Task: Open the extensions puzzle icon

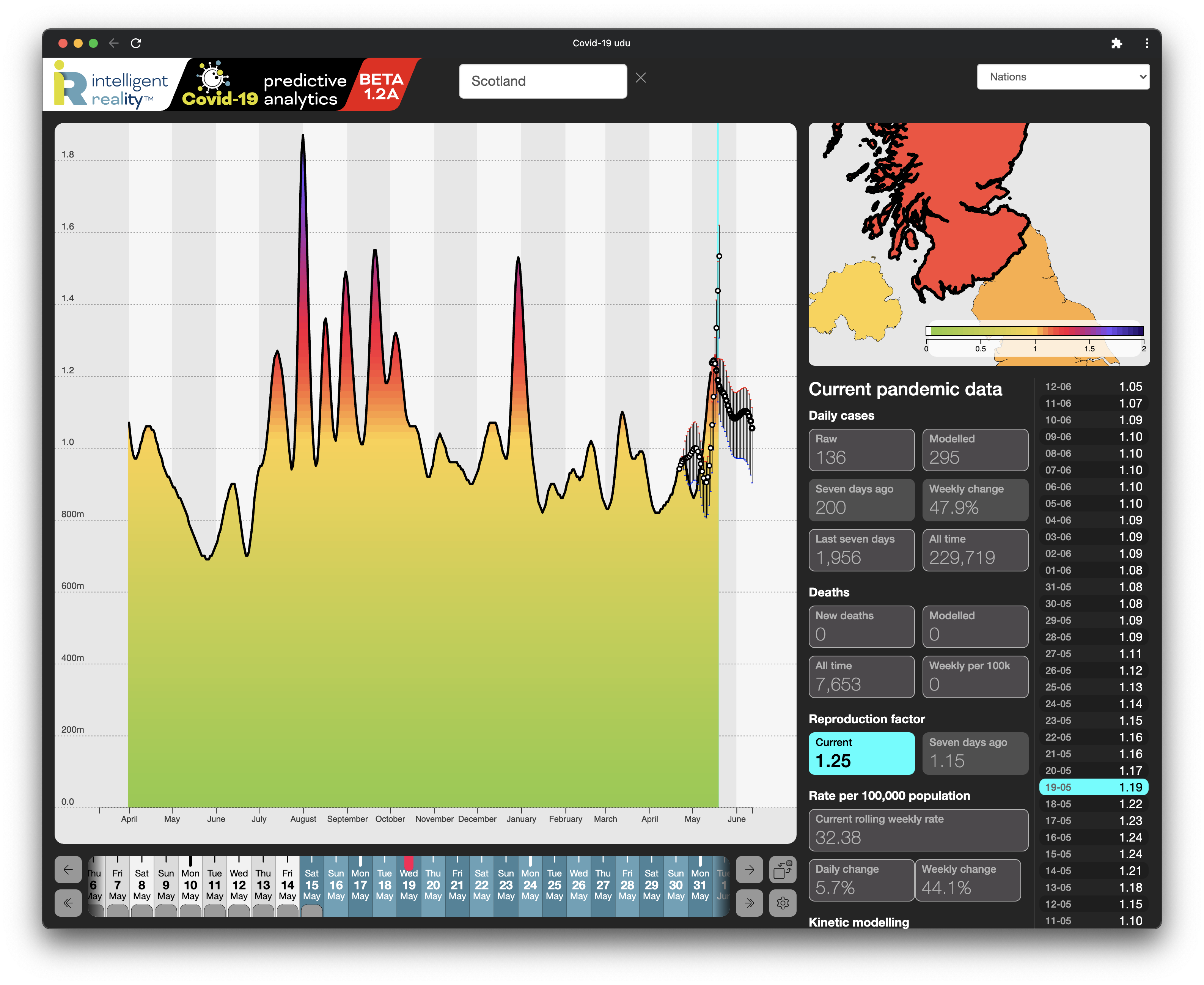Action: (x=1116, y=43)
